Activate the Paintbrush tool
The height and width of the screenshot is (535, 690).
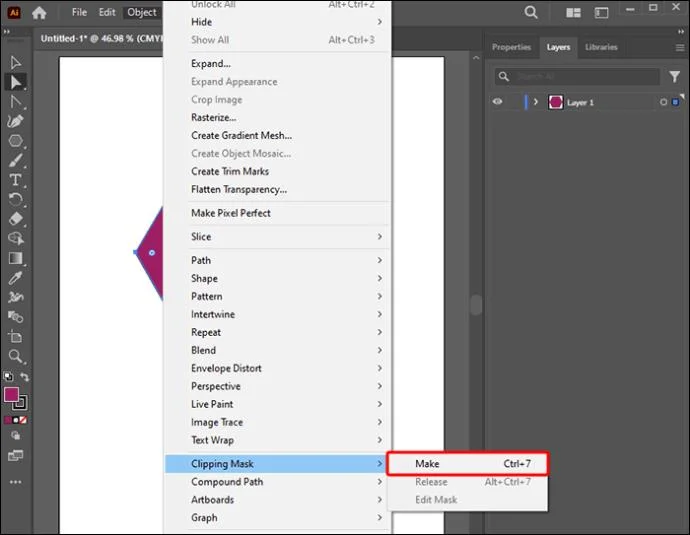[x=15, y=161]
